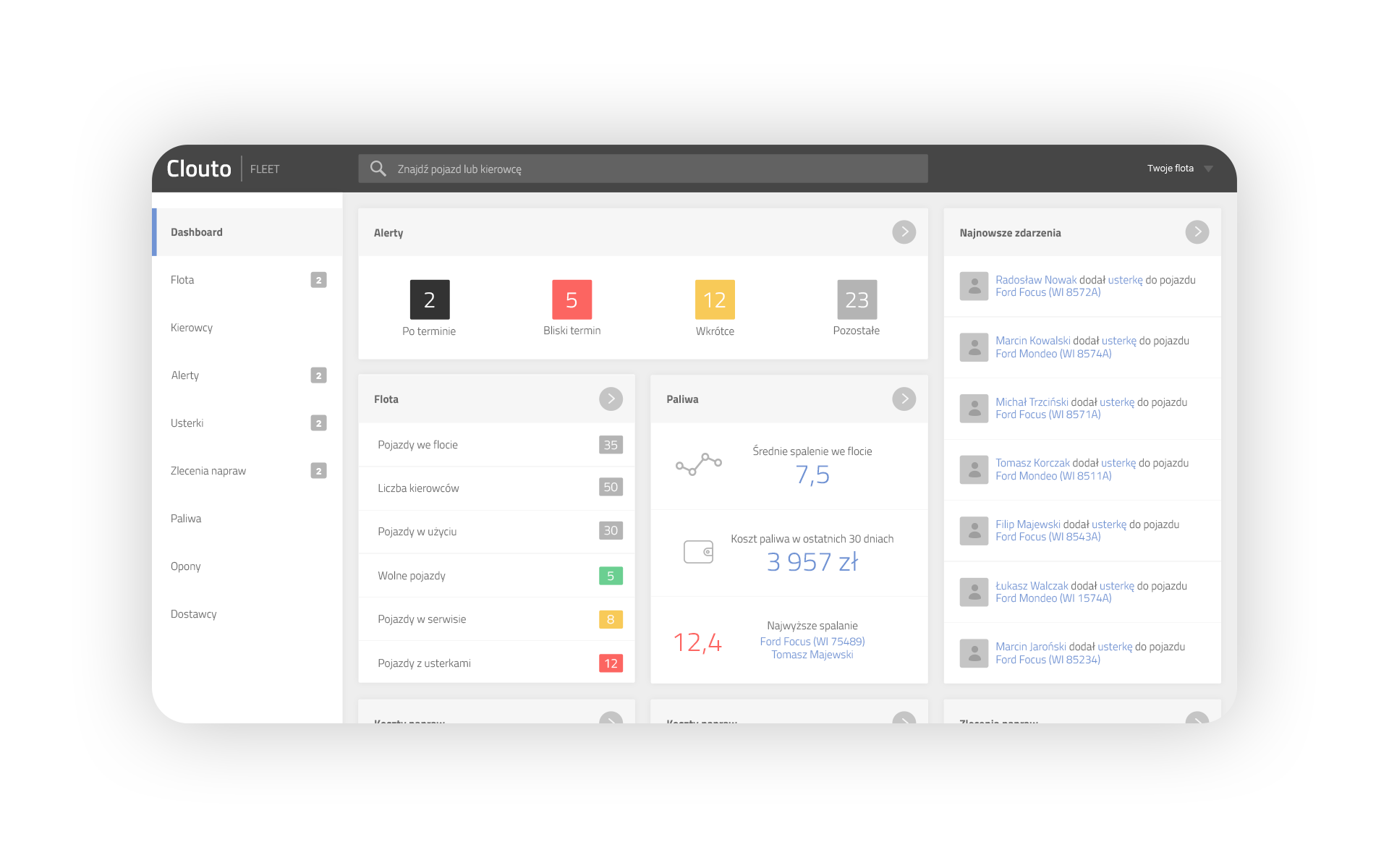
Task: Open Kierowcy in sidebar
Action: (192, 328)
